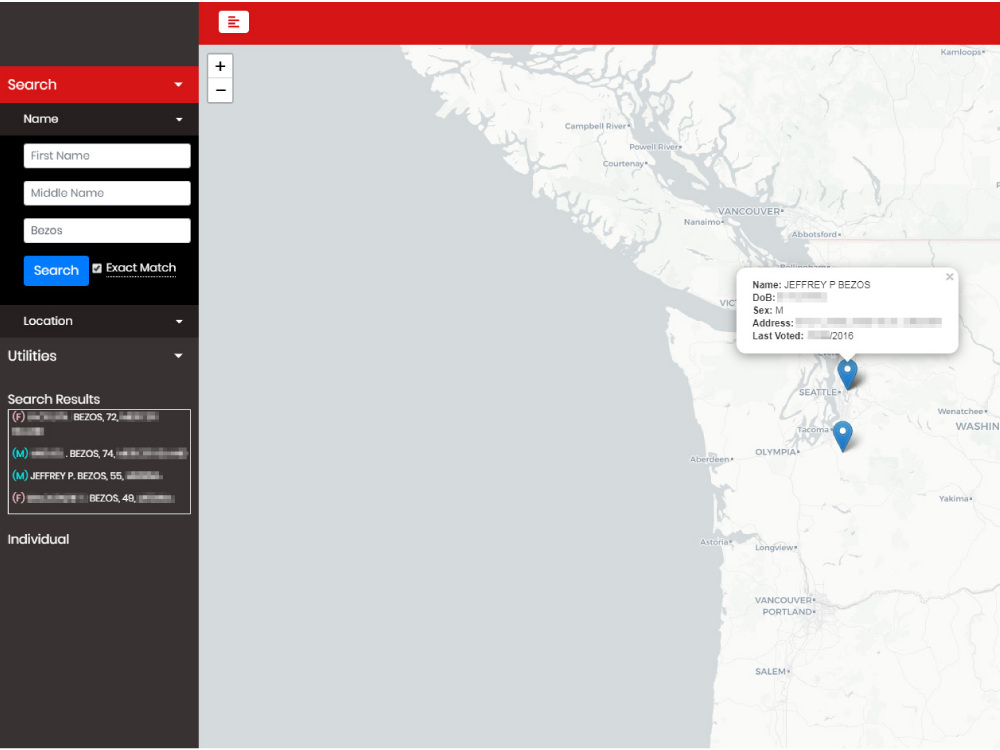Viewport: 1000px width, 750px height.
Task: Collapse the Search section arrow
Action: (179, 85)
